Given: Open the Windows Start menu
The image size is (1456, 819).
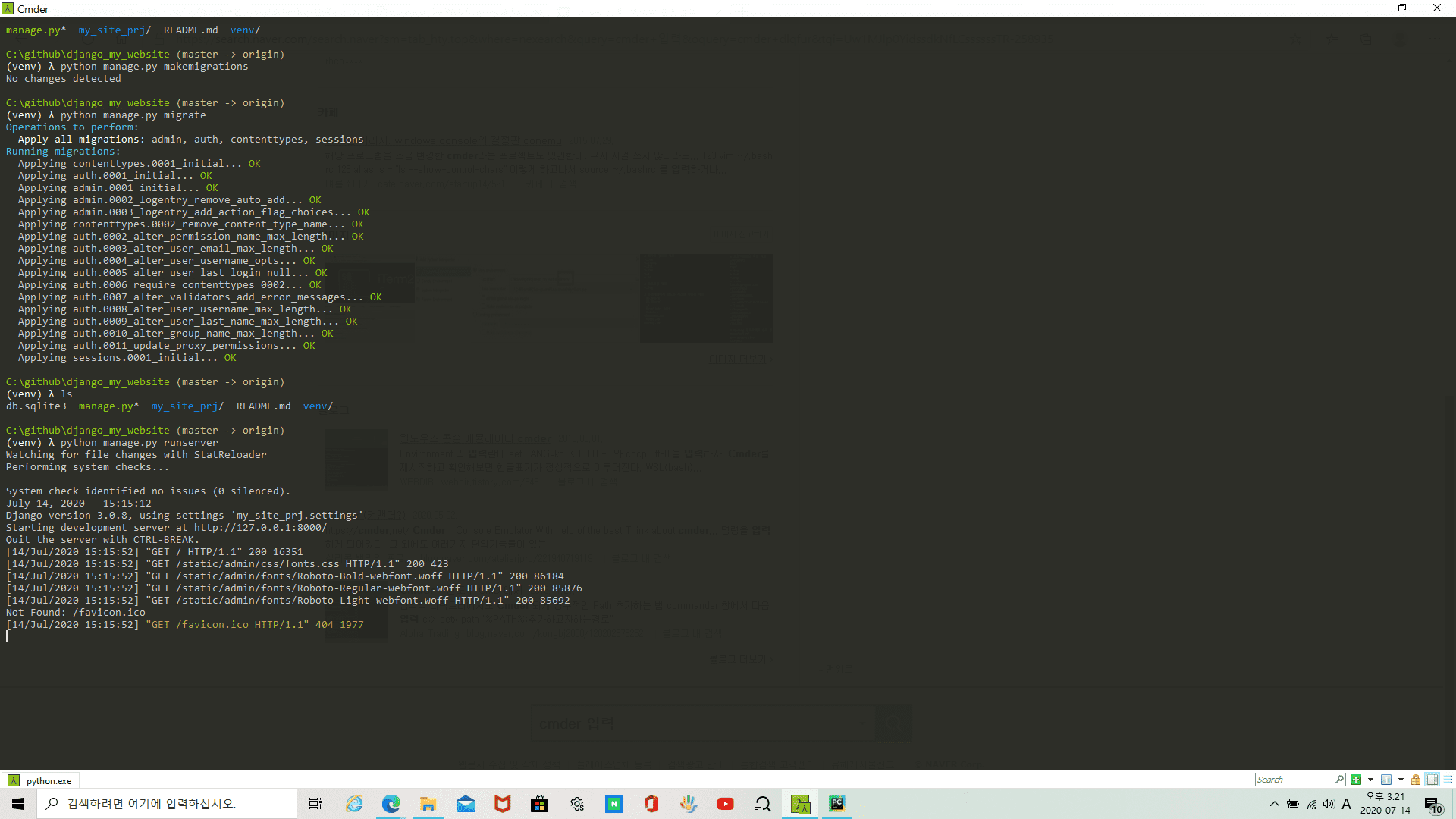Looking at the screenshot, I should pyautogui.click(x=18, y=804).
